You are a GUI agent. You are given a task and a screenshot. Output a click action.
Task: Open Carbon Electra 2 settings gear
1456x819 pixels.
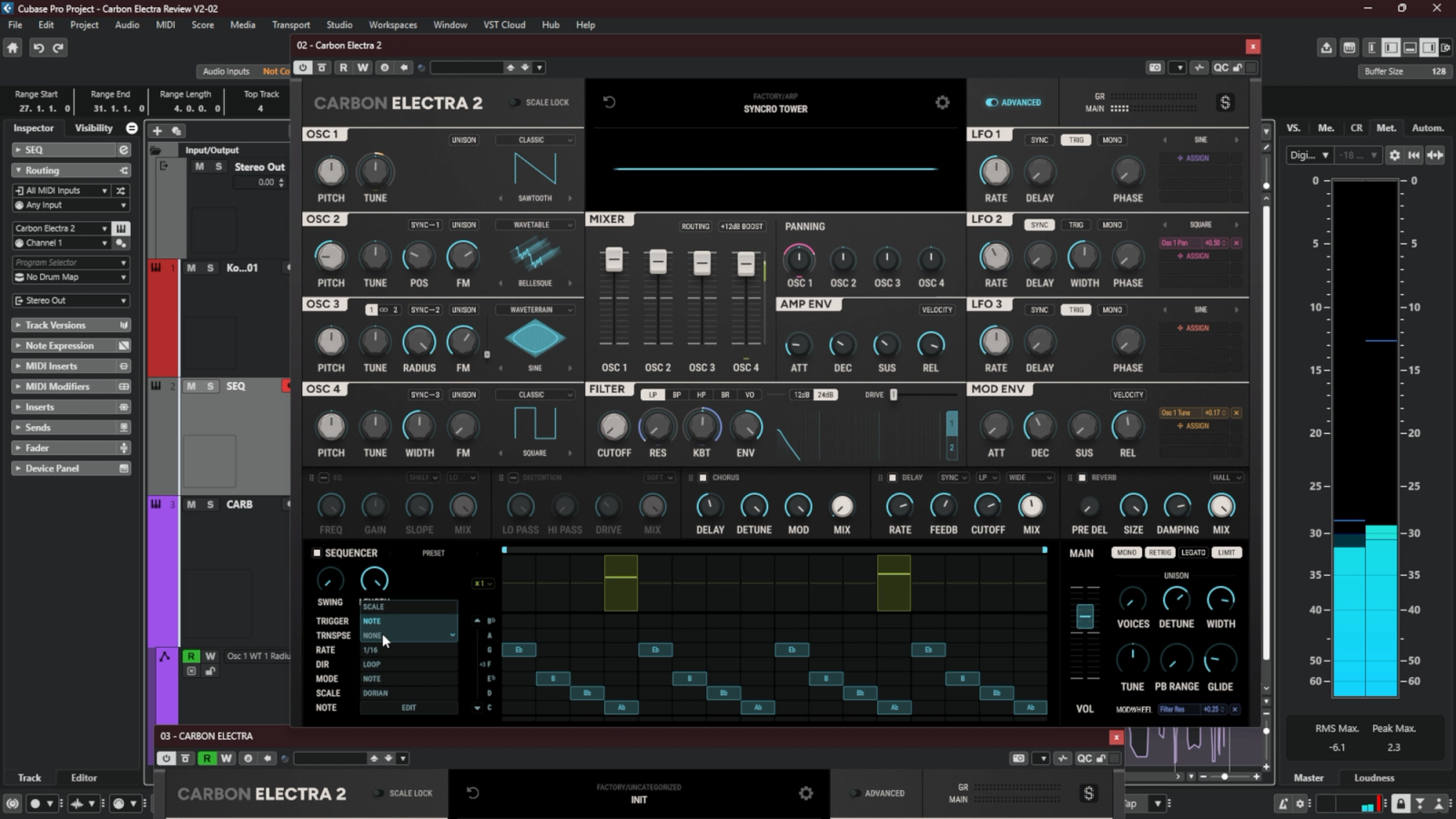[942, 103]
